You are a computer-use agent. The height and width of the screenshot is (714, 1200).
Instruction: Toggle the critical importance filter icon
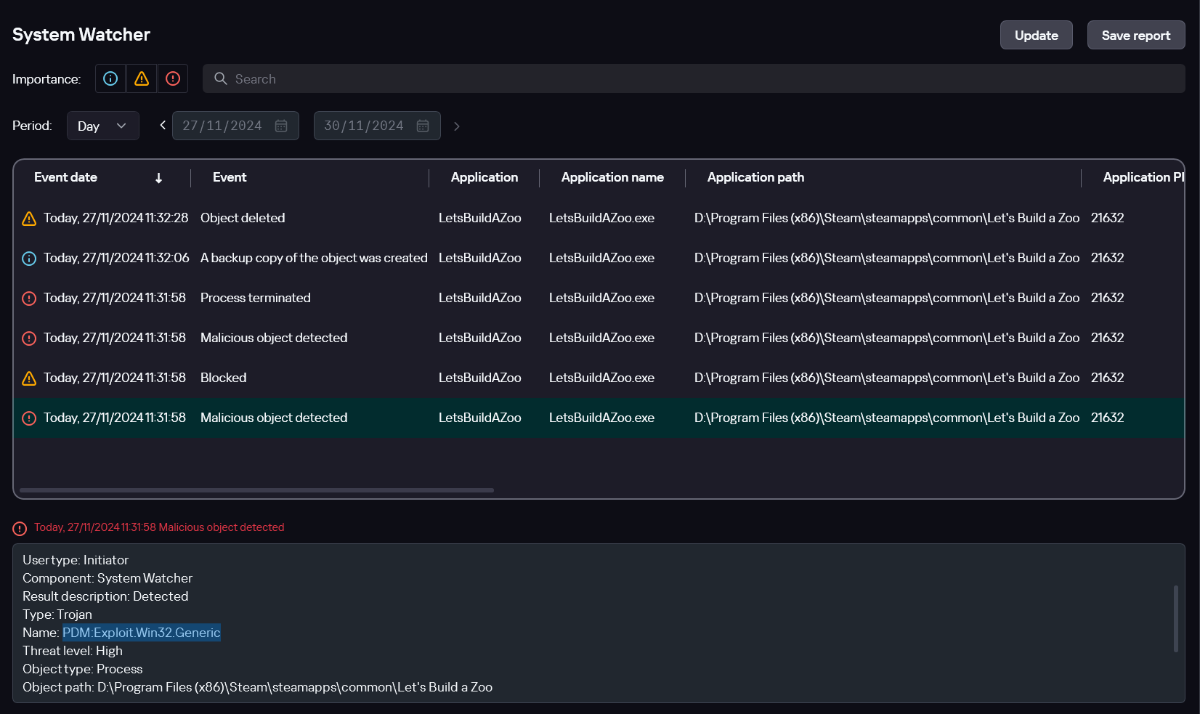pos(173,79)
